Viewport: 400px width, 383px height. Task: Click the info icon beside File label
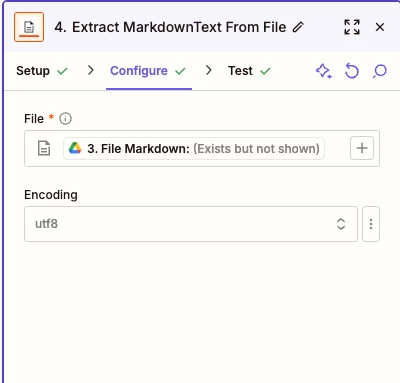click(65, 119)
